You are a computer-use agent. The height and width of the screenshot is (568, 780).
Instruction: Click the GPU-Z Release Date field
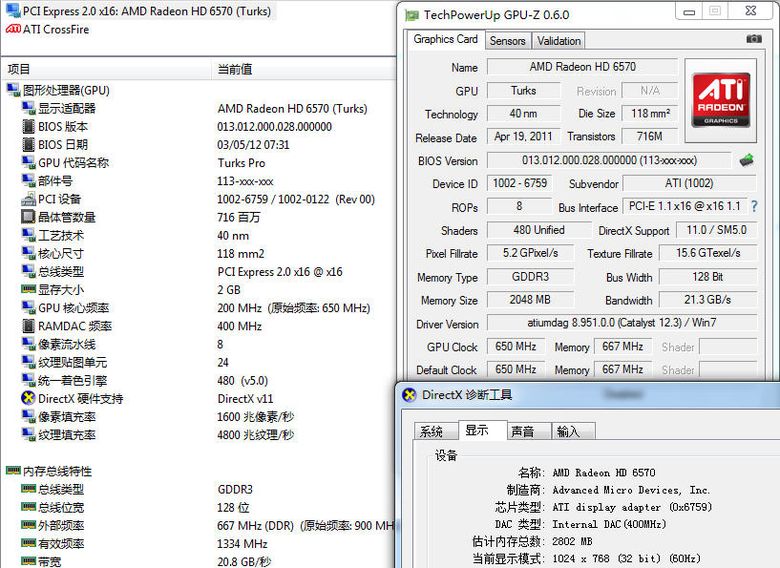point(523,136)
